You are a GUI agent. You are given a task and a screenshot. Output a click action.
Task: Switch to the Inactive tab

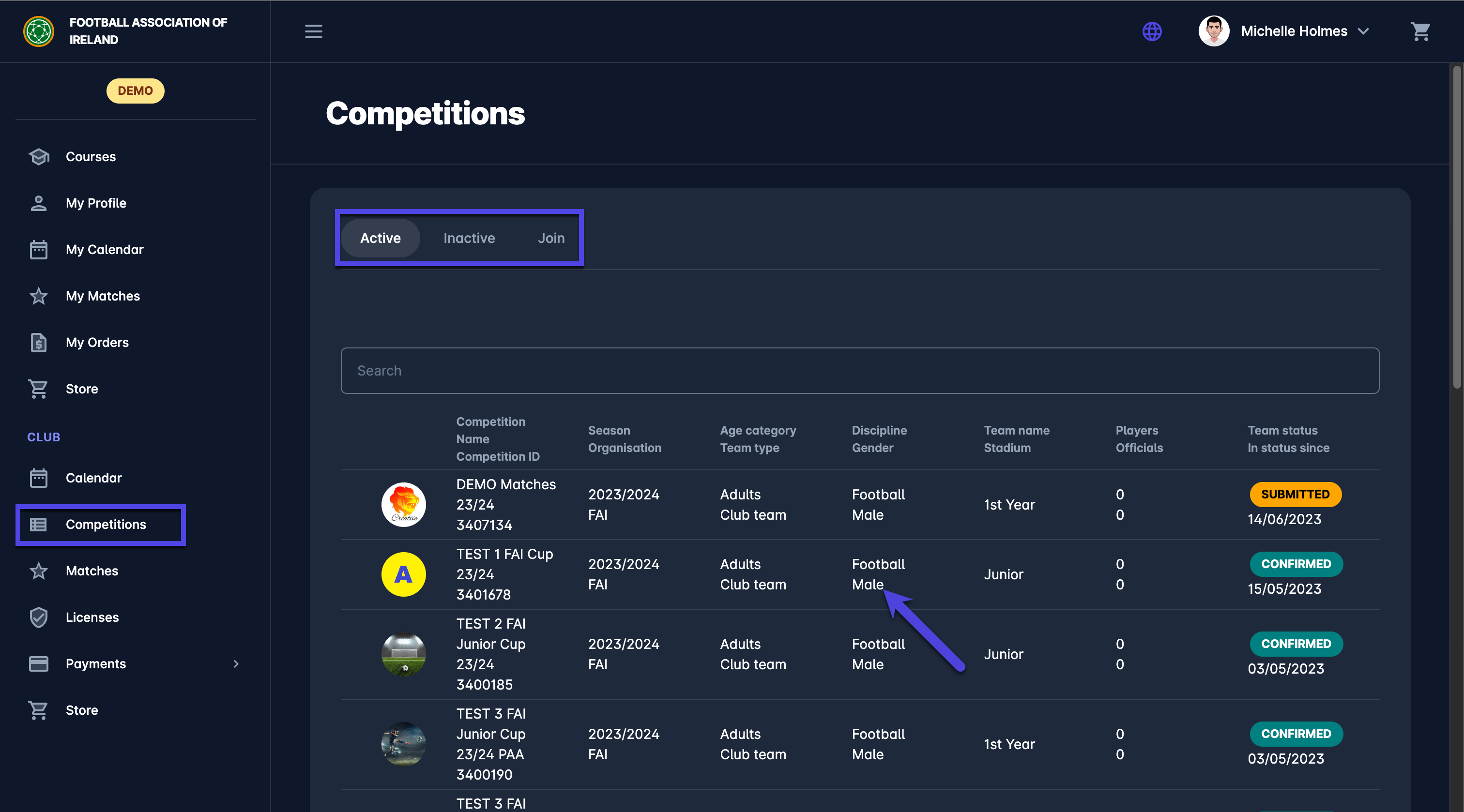[469, 238]
